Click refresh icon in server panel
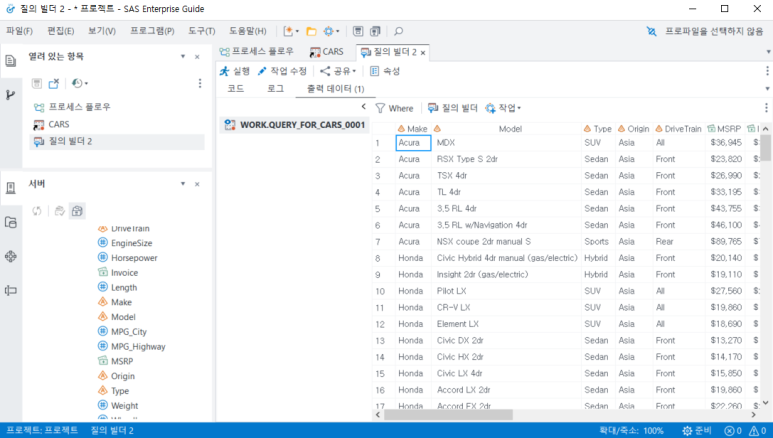Image resolution: width=773 pixels, height=438 pixels. coord(37,211)
